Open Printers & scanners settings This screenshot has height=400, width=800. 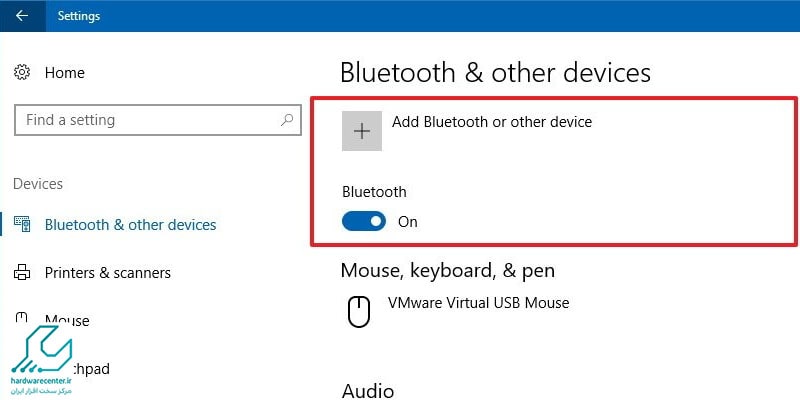coord(108,273)
